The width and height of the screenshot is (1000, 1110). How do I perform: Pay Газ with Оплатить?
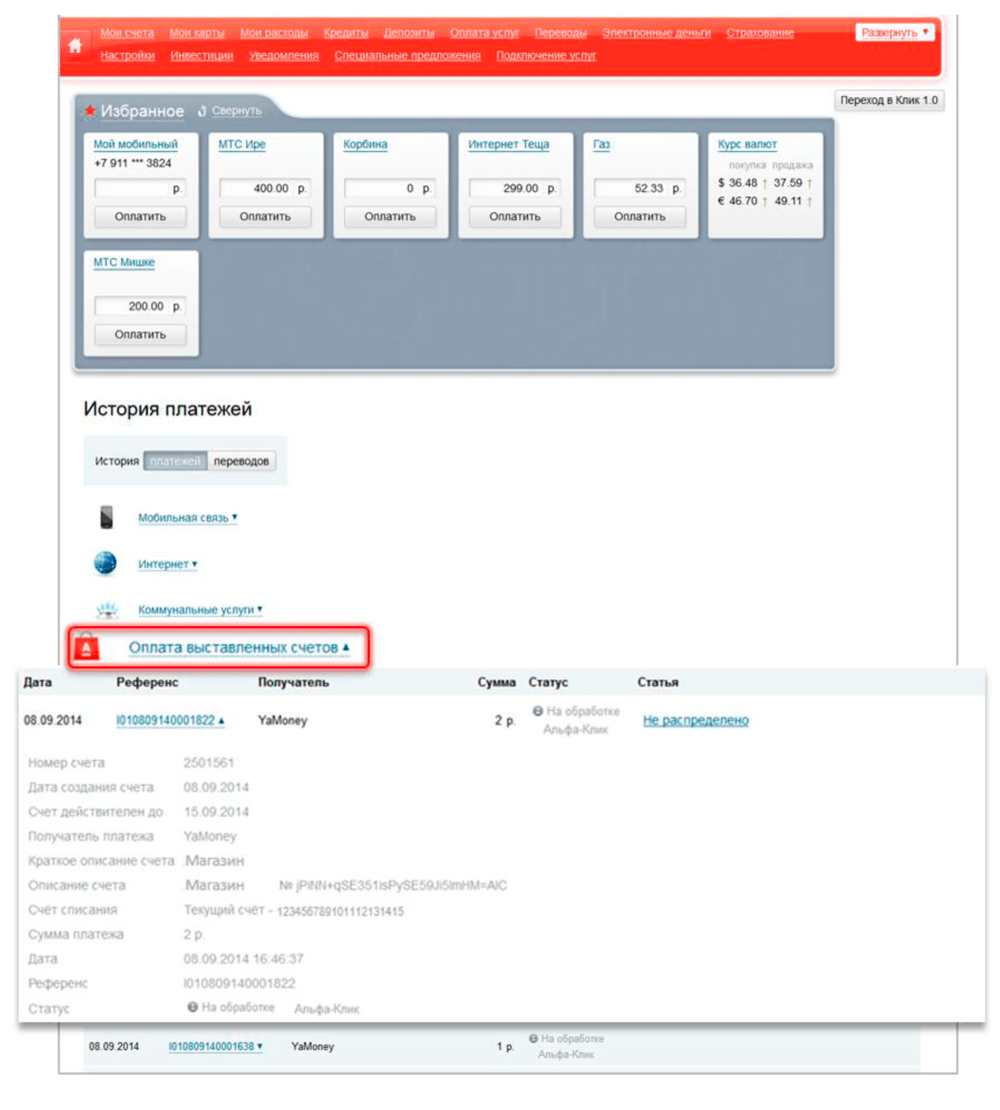point(640,217)
